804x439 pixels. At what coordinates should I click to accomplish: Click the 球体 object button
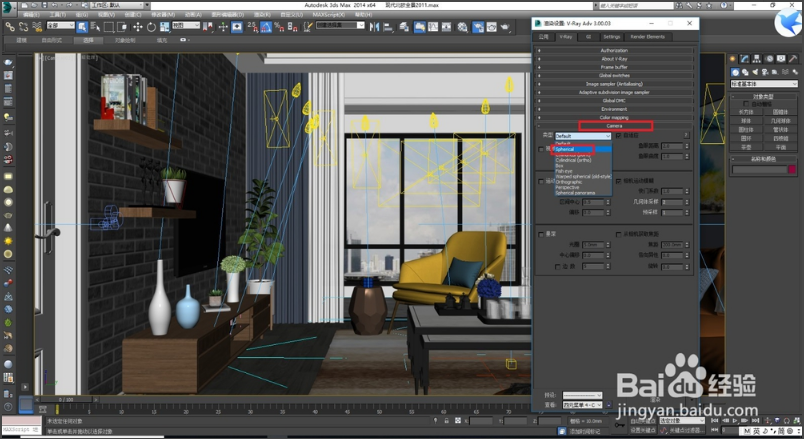746,121
